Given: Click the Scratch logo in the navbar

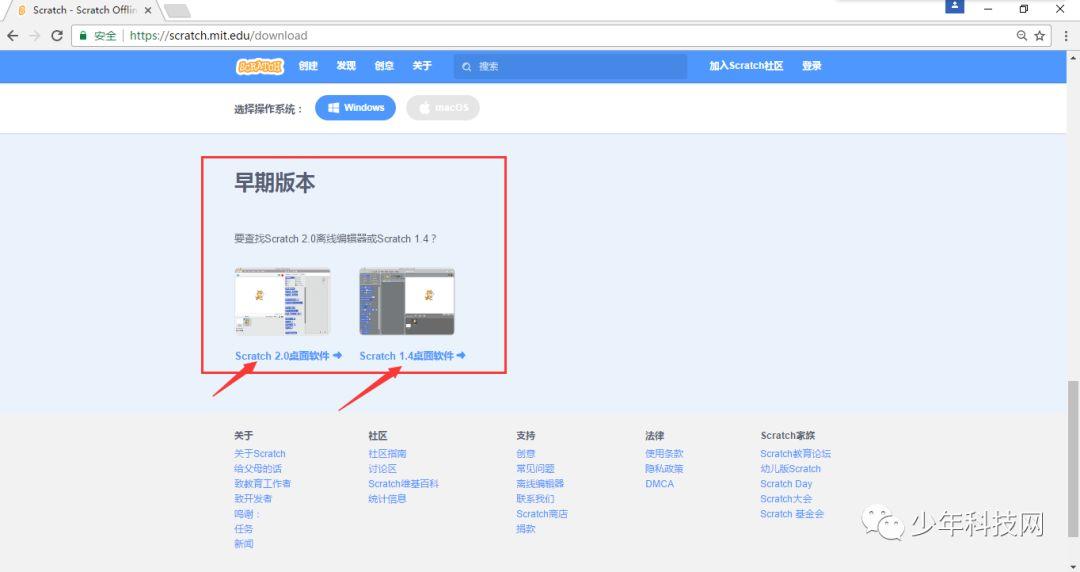Looking at the screenshot, I should click(260, 66).
